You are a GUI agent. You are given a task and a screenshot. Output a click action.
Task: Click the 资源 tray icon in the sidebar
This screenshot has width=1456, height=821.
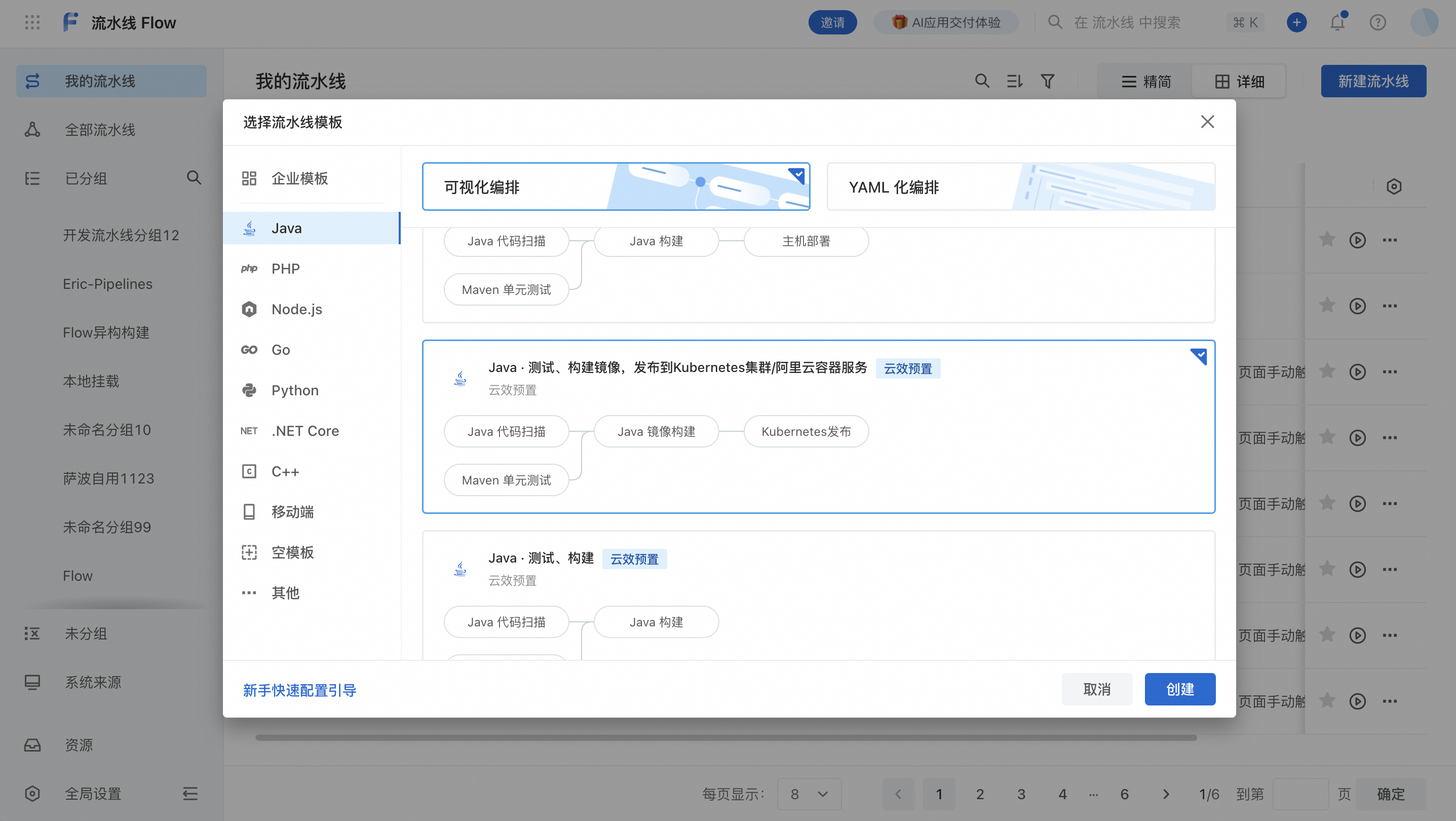[32, 745]
